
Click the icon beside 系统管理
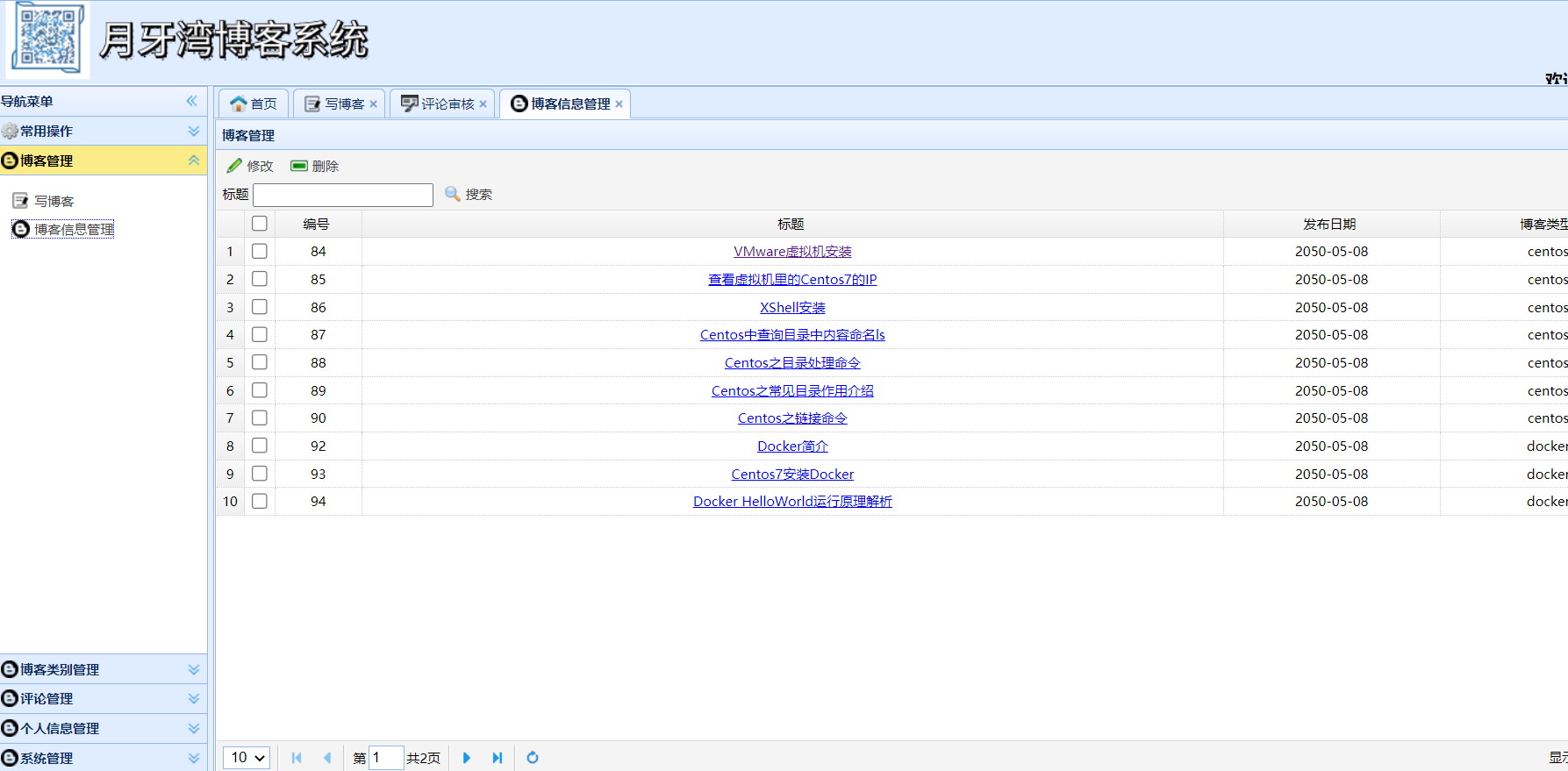[10, 758]
